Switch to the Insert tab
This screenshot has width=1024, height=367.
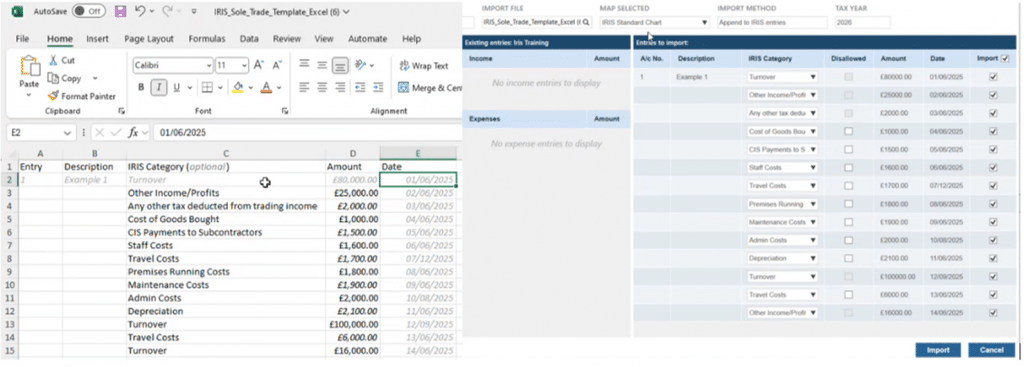coord(97,39)
